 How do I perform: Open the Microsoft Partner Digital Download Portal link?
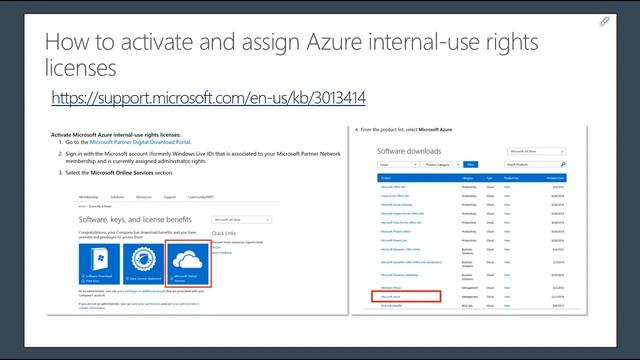coord(140,142)
